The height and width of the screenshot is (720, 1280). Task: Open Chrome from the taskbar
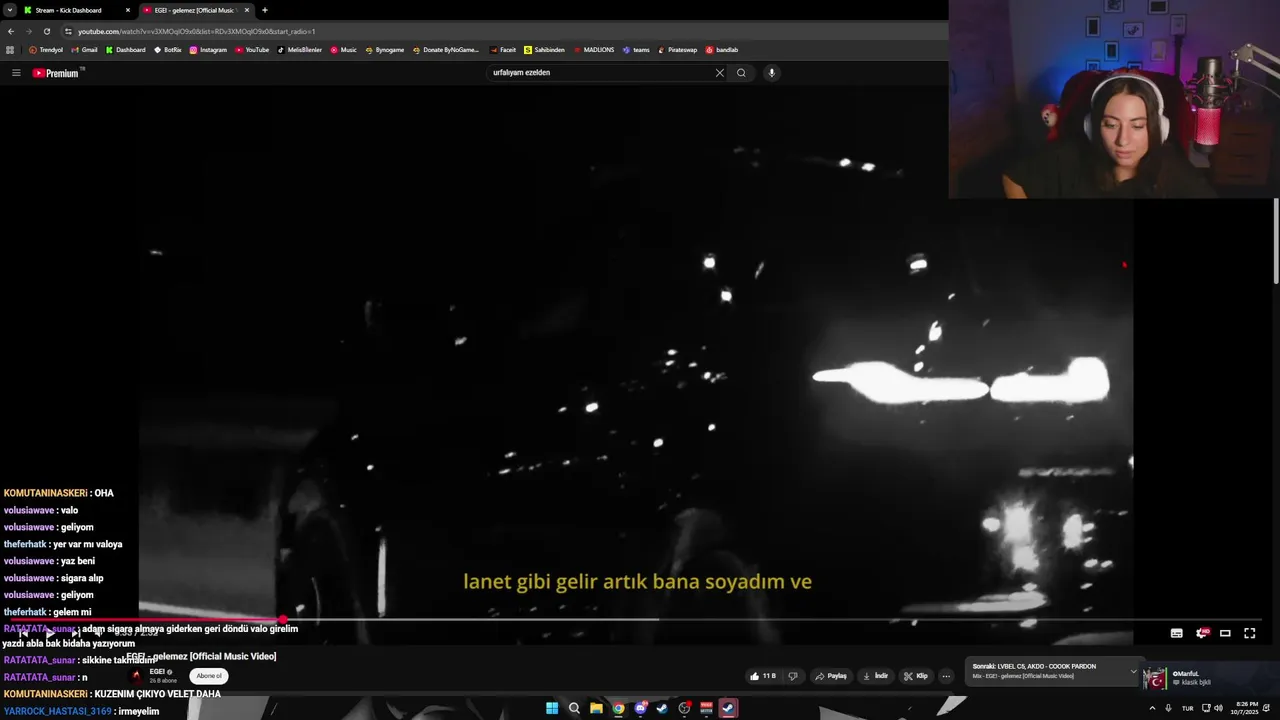[618, 708]
